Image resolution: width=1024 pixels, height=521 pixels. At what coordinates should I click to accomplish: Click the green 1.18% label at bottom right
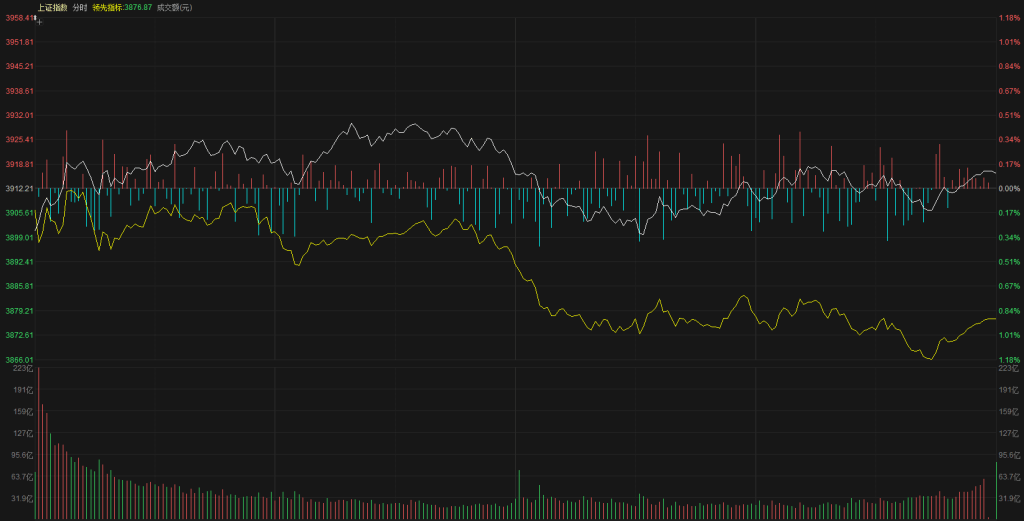(1009, 359)
